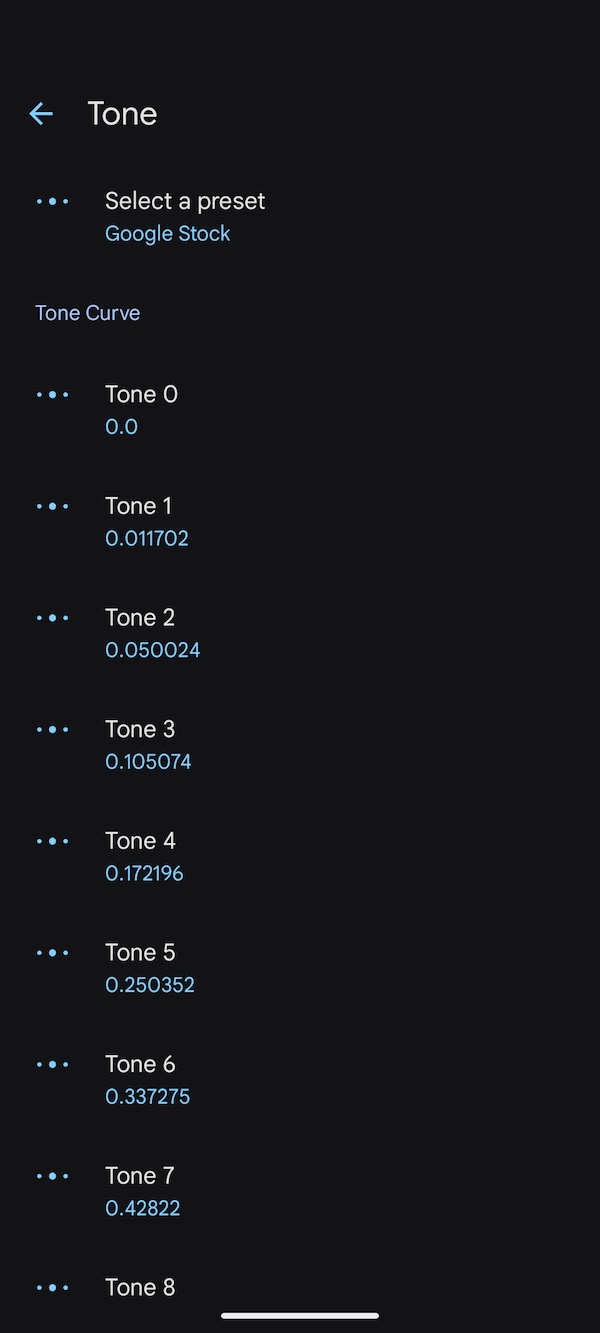600x1333 pixels.
Task: Open the dots icon next to Tone 8
Action: pos(53,1287)
